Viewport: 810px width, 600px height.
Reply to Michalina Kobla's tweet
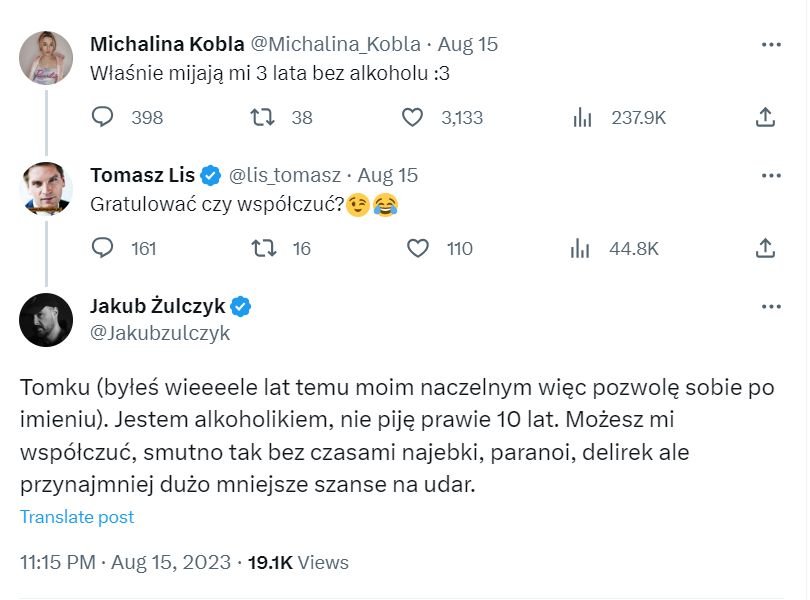click(x=104, y=117)
